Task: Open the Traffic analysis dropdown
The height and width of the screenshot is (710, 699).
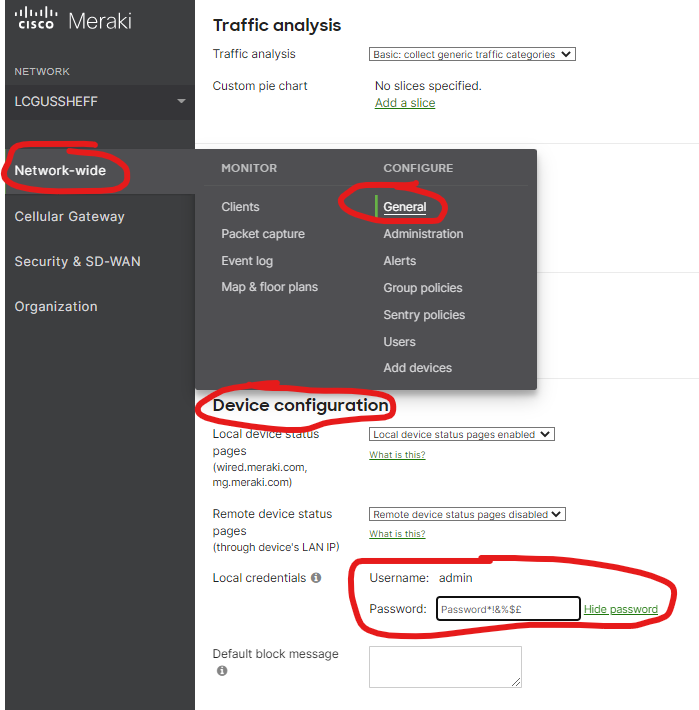Action: pyautogui.click(x=472, y=55)
